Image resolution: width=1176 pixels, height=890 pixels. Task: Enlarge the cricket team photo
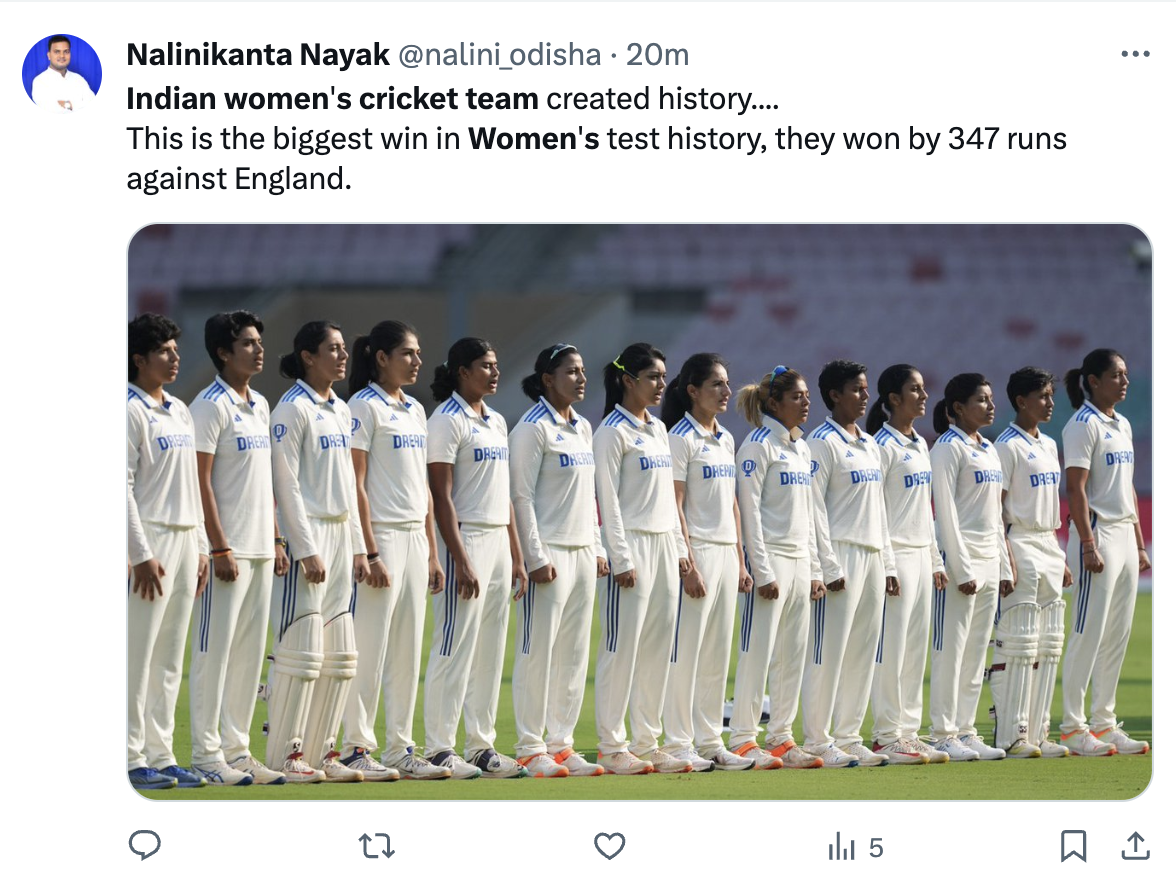(x=640, y=511)
